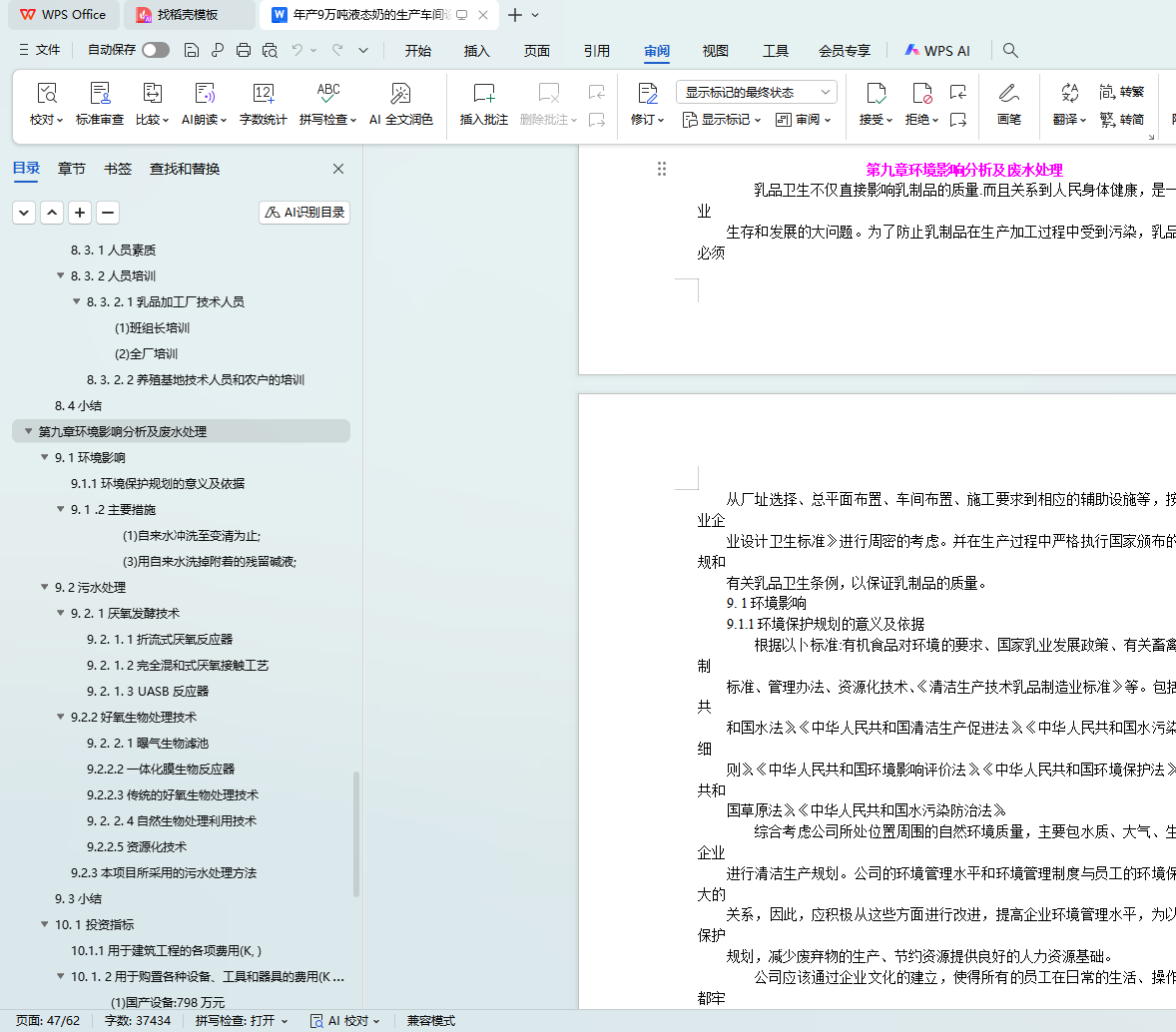Viewport: 1176px width, 1032px height.
Task: Click the 插入批注 insert comment icon
Action: [x=484, y=95]
